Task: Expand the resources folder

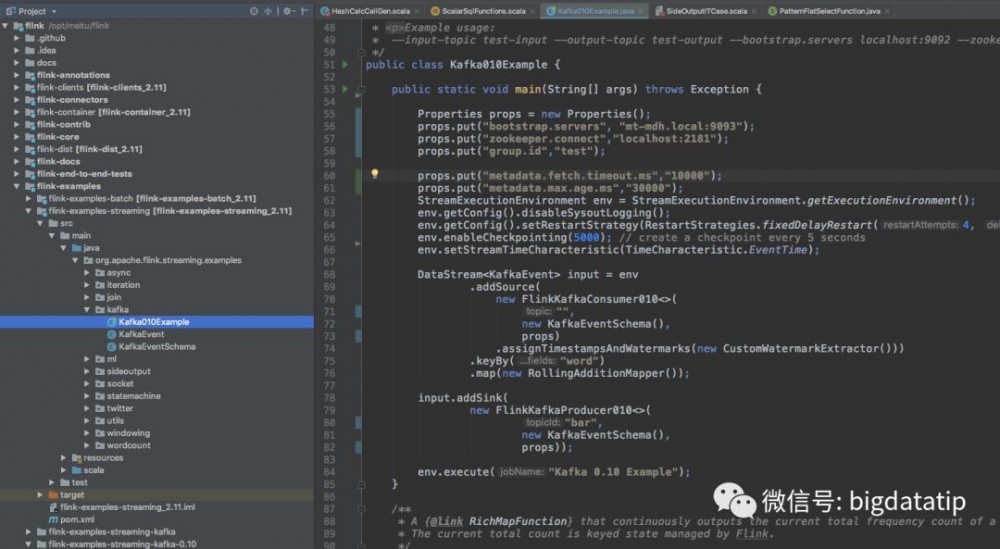Action: click(x=63, y=458)
